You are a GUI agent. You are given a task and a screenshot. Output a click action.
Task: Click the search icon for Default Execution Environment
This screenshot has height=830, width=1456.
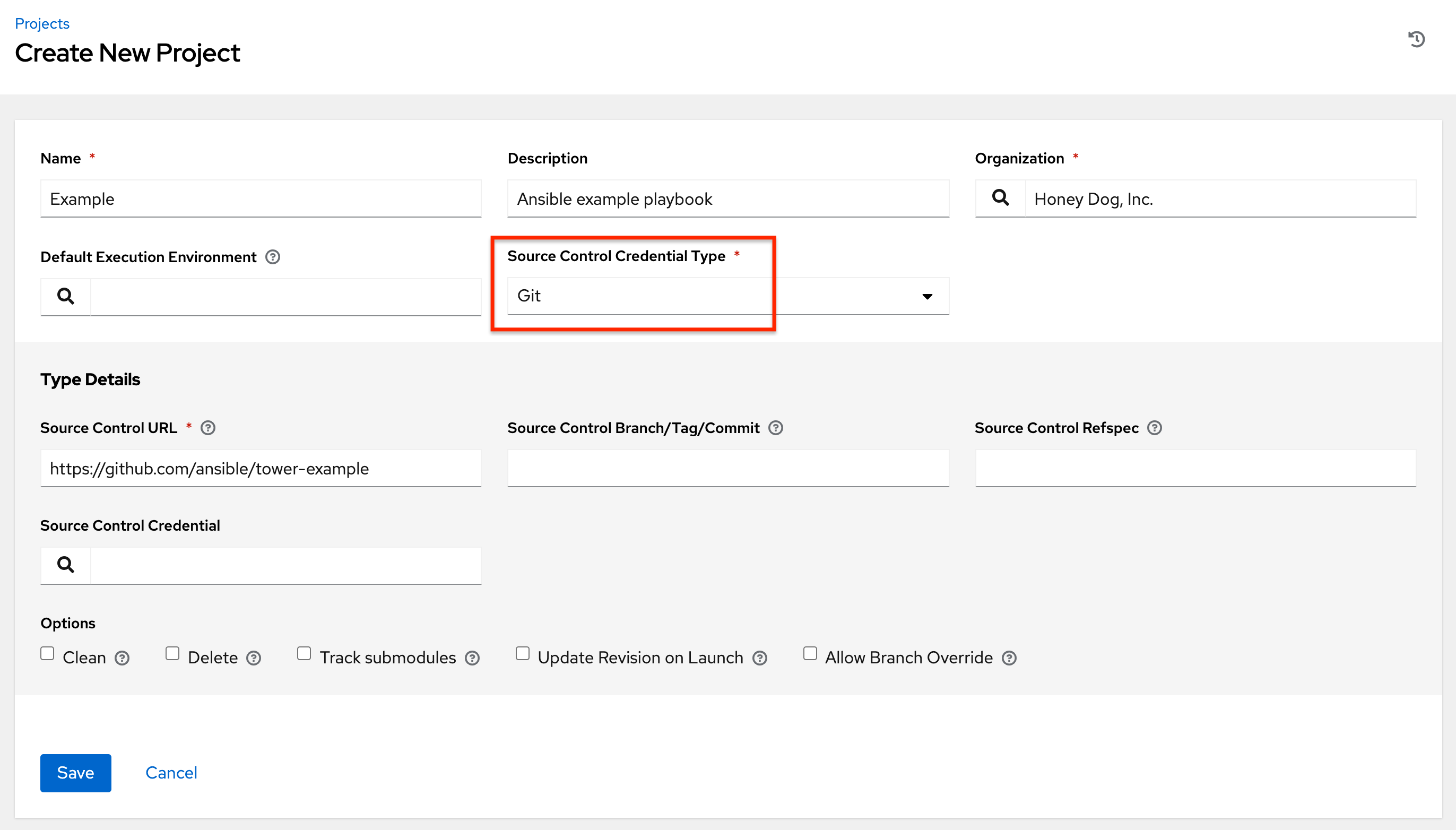[x=64, y=296]
